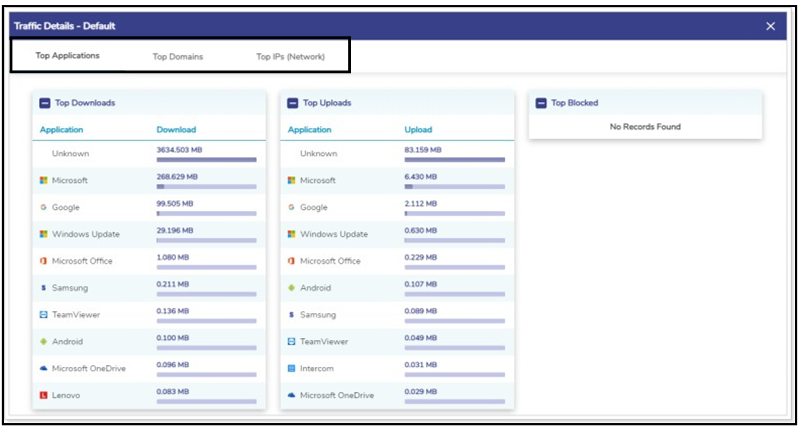Click the Android icon in Top Uploads

[291, 288]
